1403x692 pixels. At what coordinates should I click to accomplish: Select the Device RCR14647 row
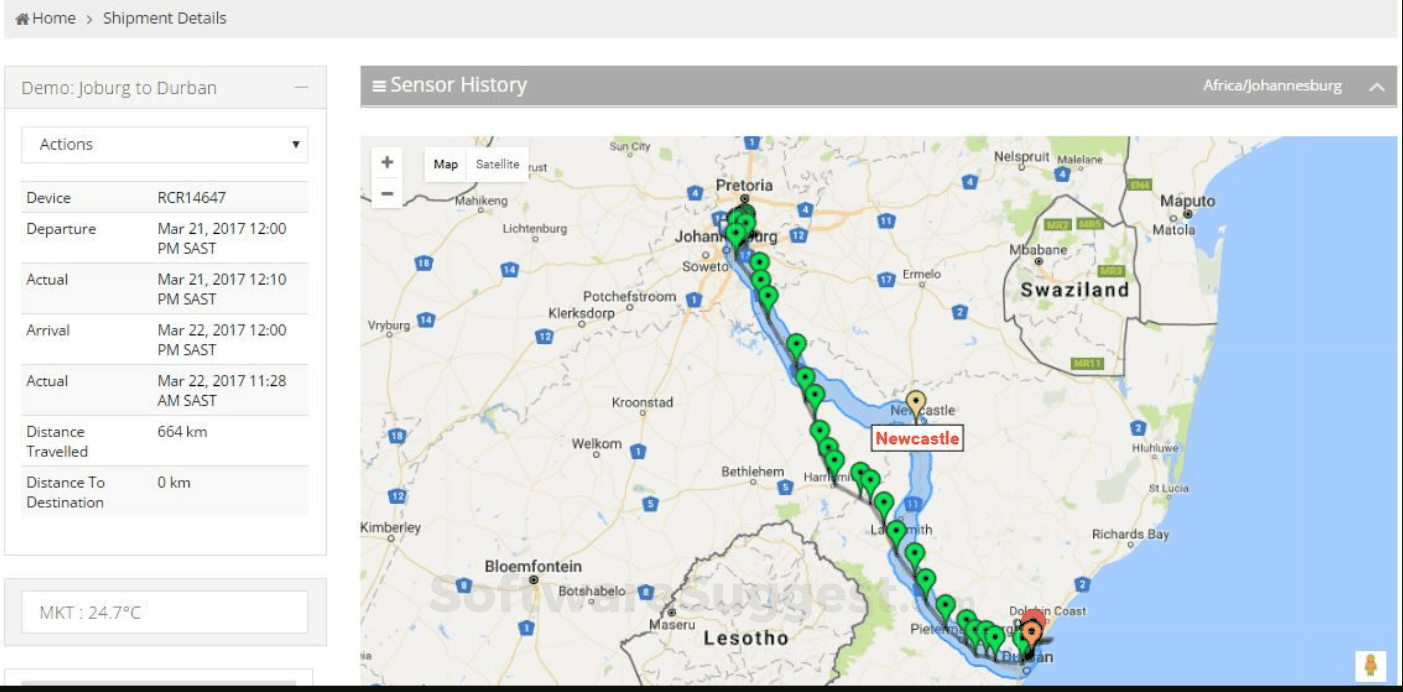point(164,196)
